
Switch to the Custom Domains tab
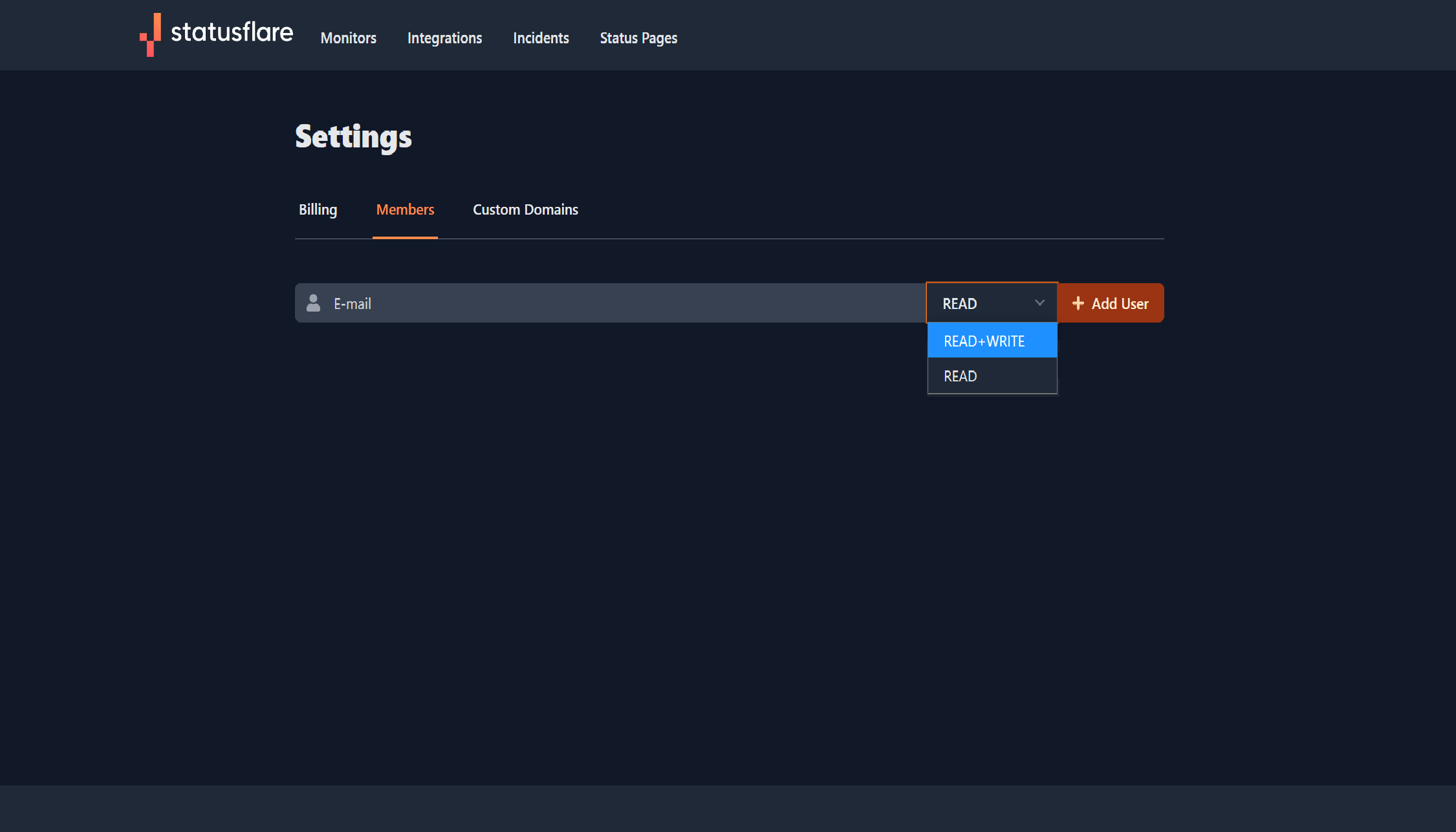[525, 210]
